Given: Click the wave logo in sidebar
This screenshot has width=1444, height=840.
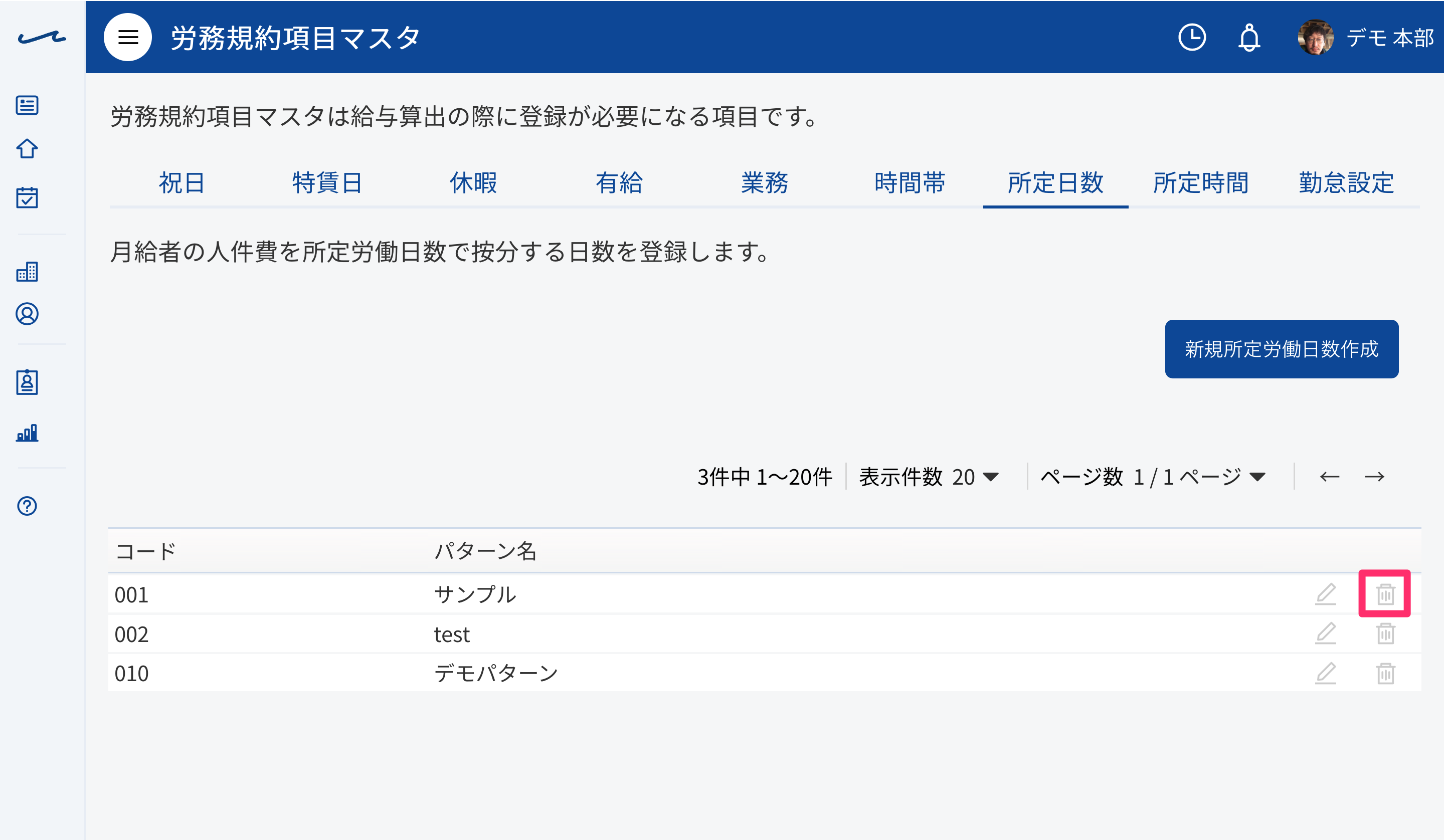Looking at the screenshot, I should click(x=42, y=38).
